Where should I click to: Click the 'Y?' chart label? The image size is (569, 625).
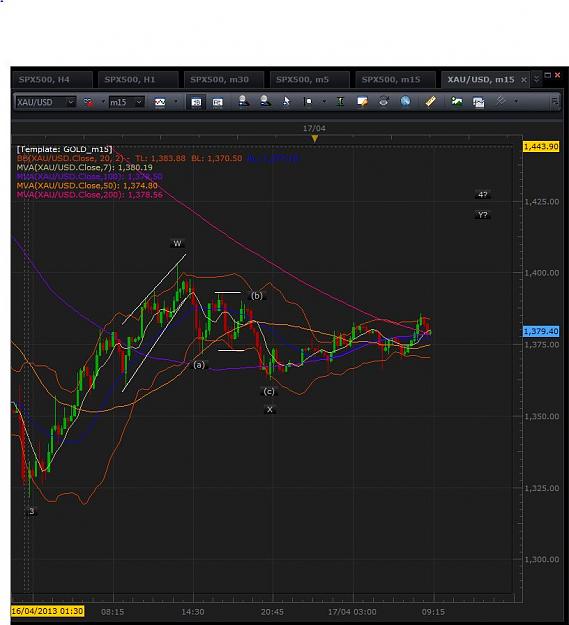click(483, 215)
